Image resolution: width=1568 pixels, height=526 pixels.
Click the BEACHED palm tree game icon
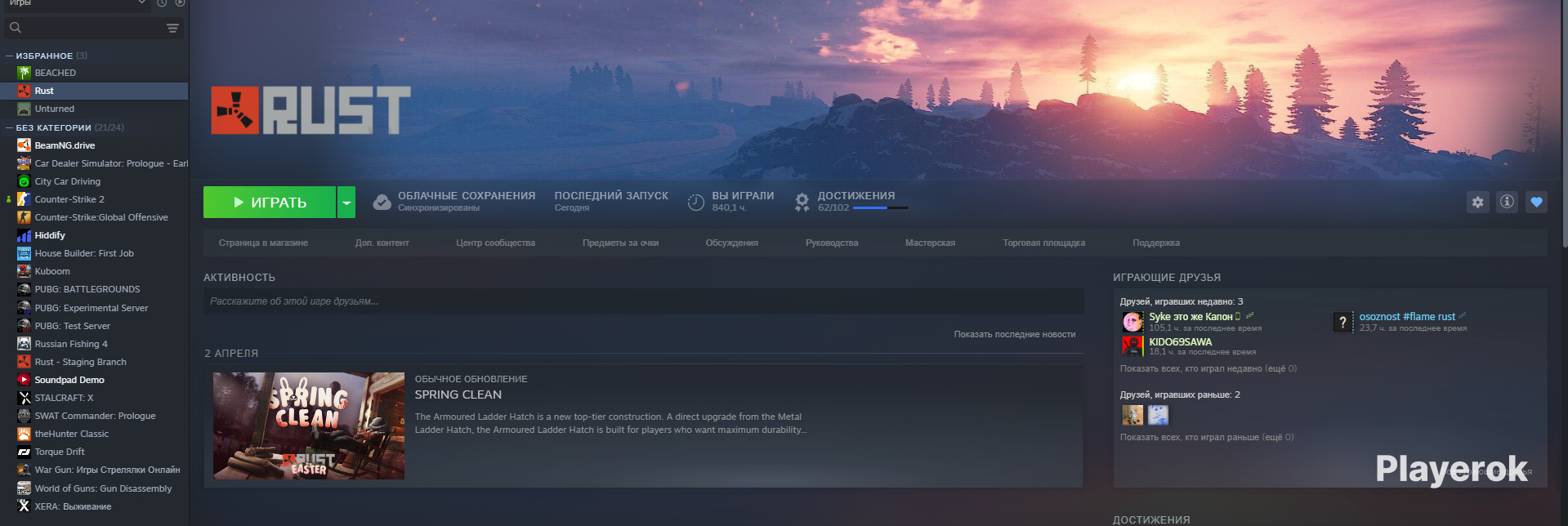(x=24, y=73)
